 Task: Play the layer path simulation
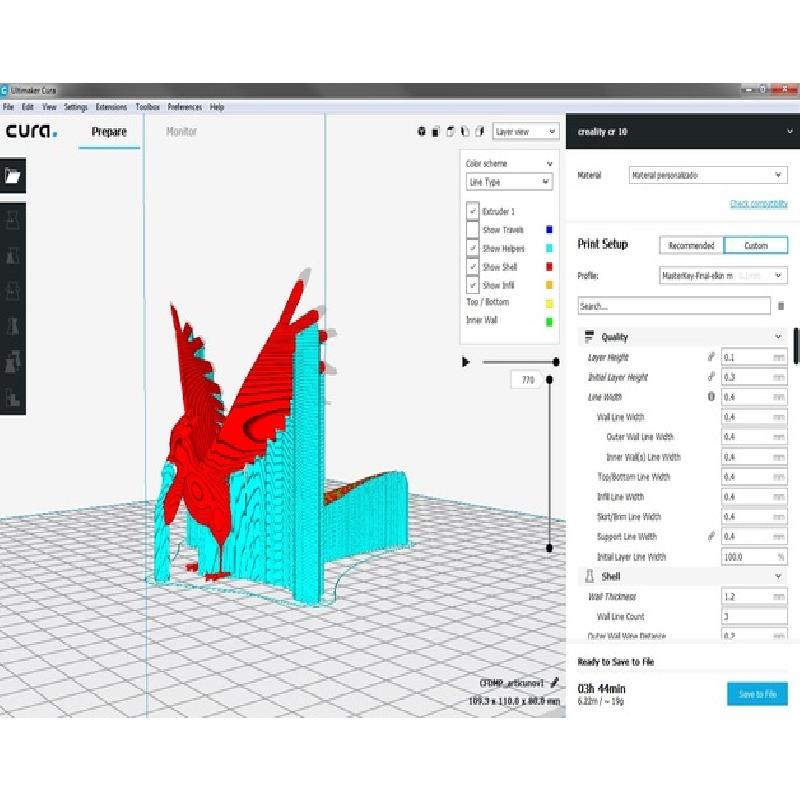(465, 362)
